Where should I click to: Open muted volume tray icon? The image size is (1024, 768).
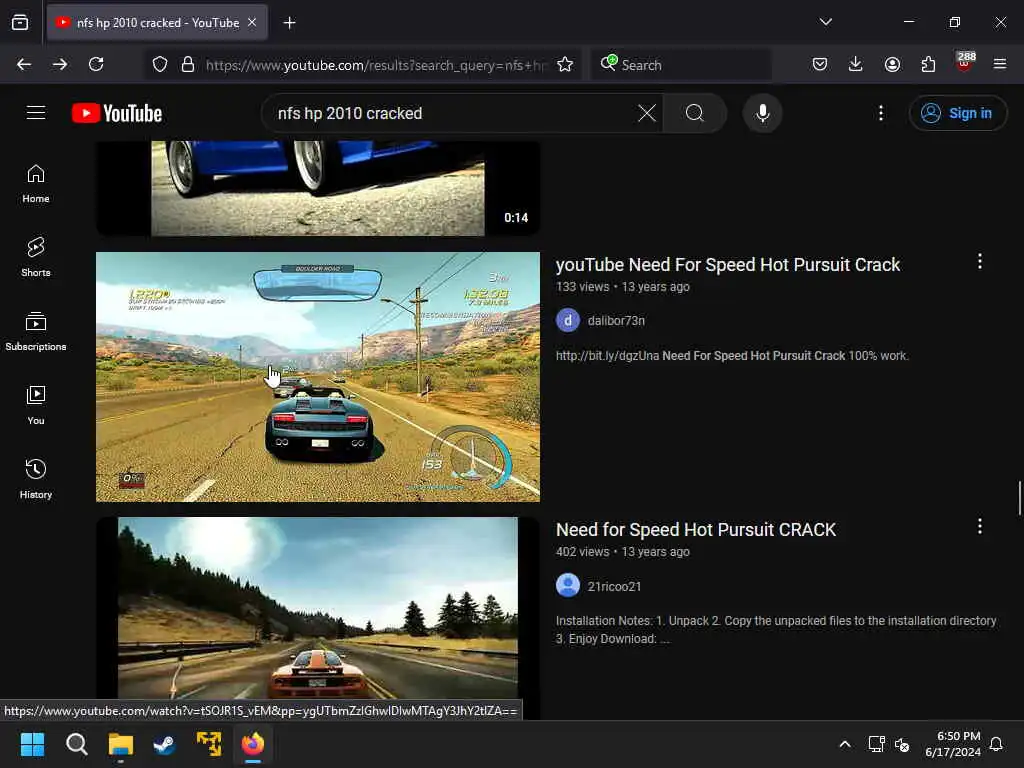(902, 744)
